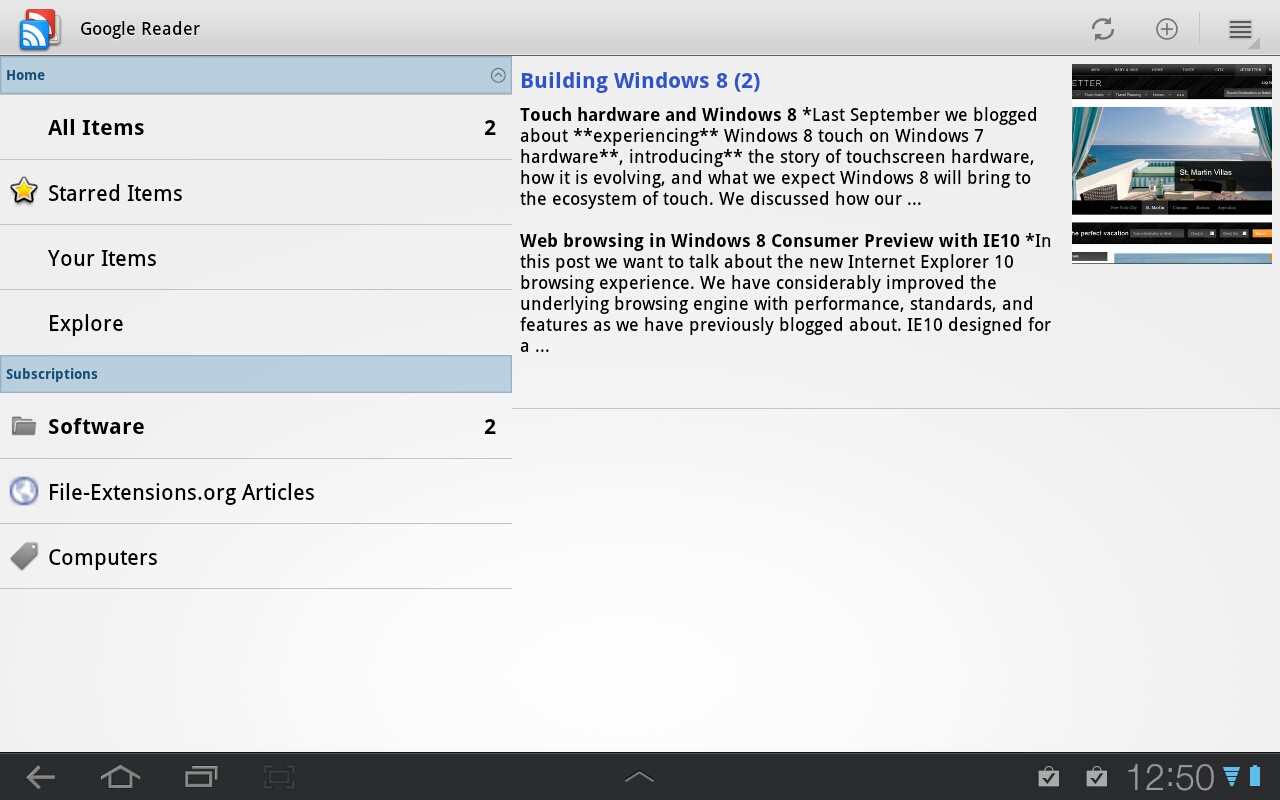
Task: Open the Explore section
Action: tap(256, 323)
